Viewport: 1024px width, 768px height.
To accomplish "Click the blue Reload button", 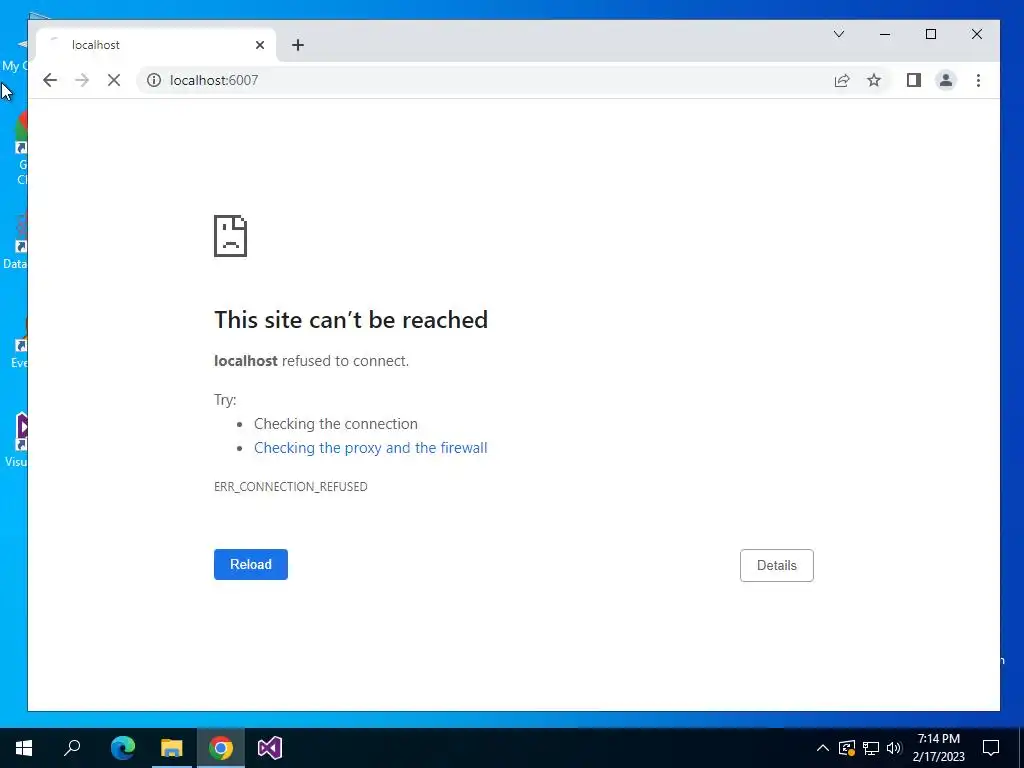I will [251, 564].
